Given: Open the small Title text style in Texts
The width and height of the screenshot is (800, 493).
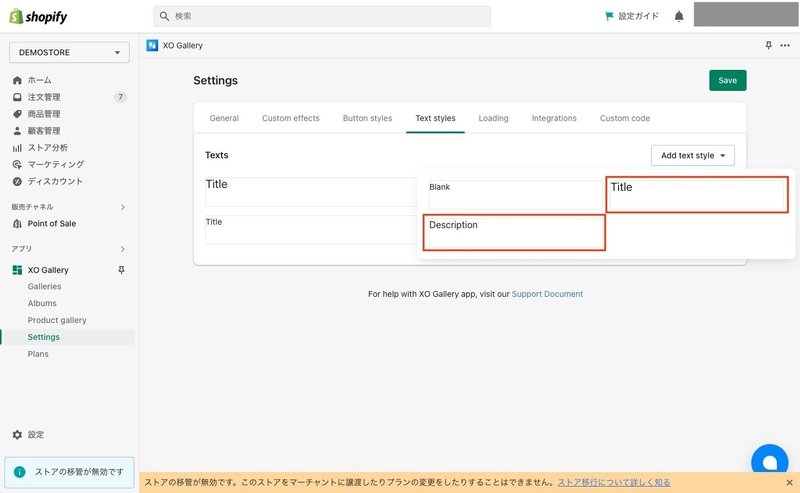Looking at the screenshot, I should pyautogui.click(x=311, y=230).
